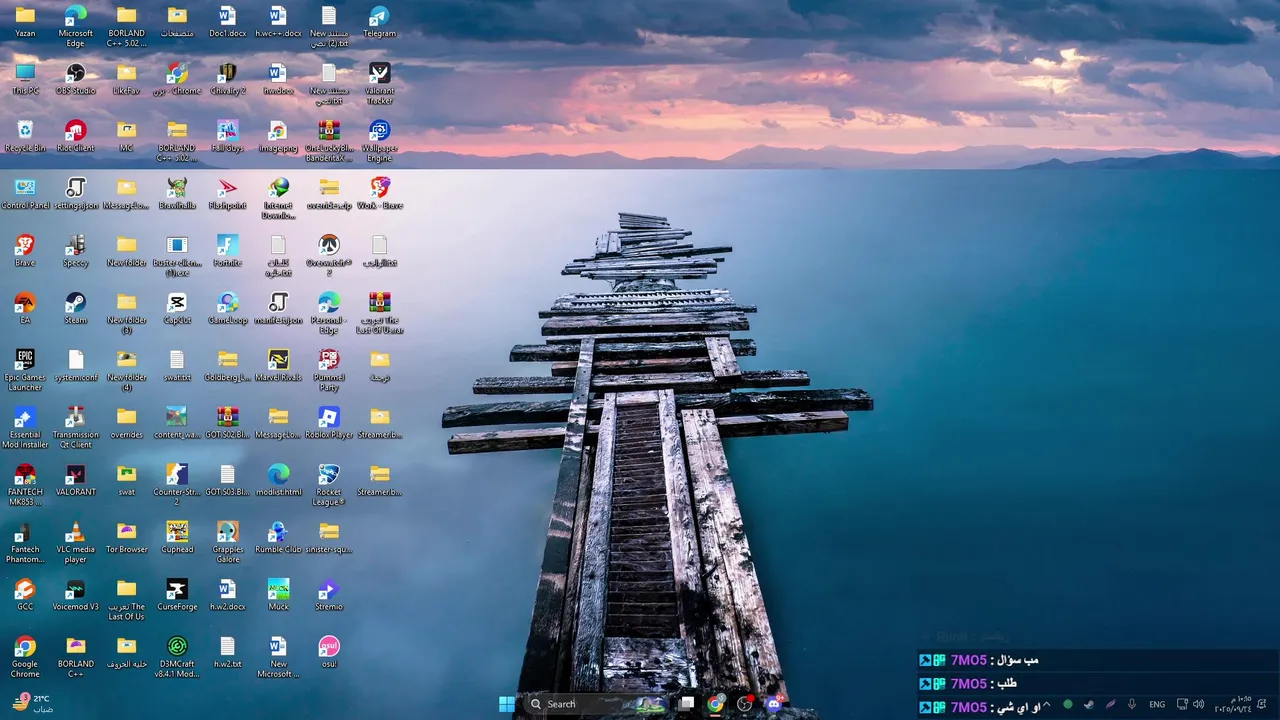Open the Marvel Rivals shortcut
This screenshot has width=1280, height=720.
point(278,365)
